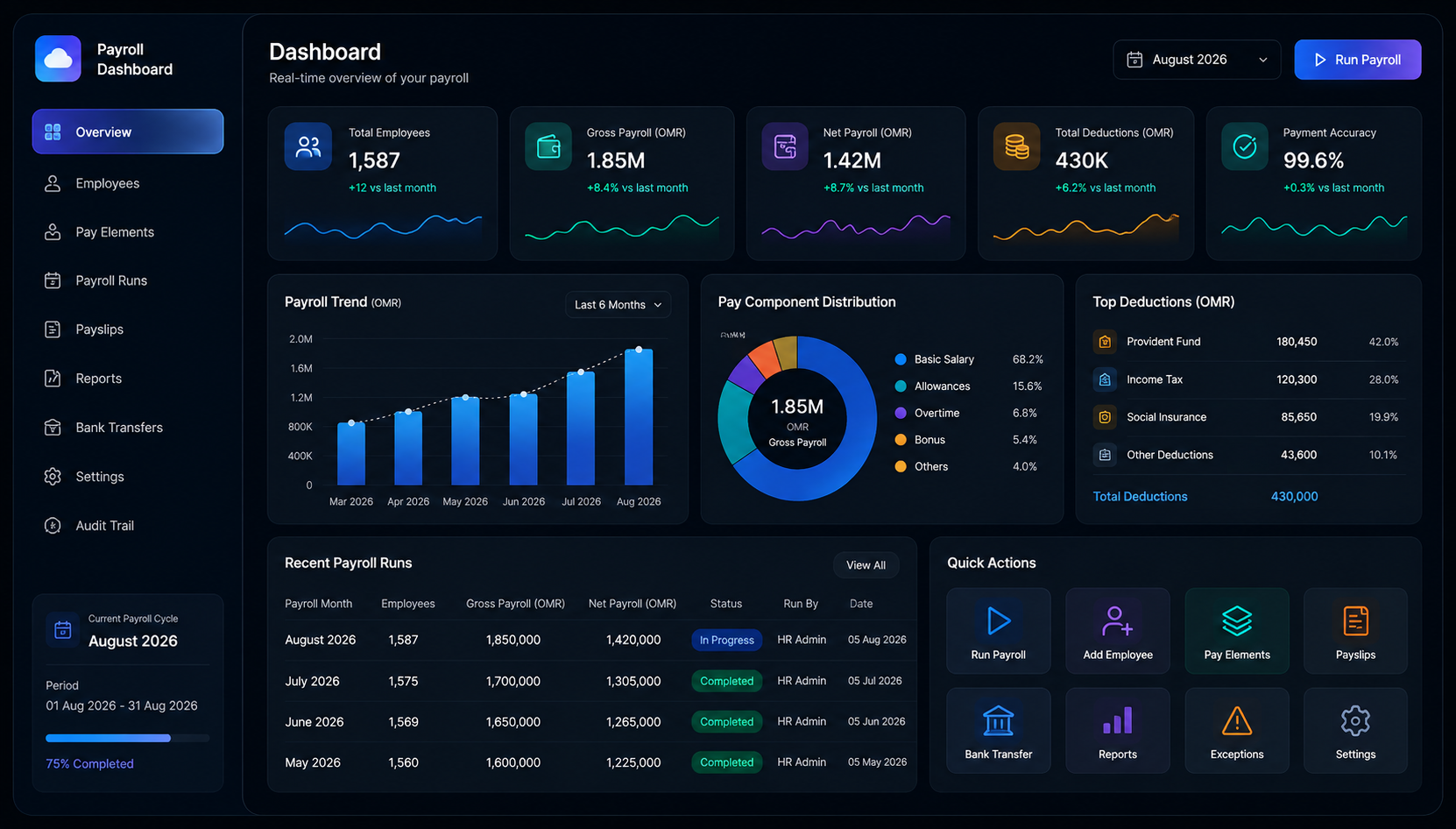Click the 180,450 Provident Fund amount
1456x829 pixels.
click(x=1297, y=342)
